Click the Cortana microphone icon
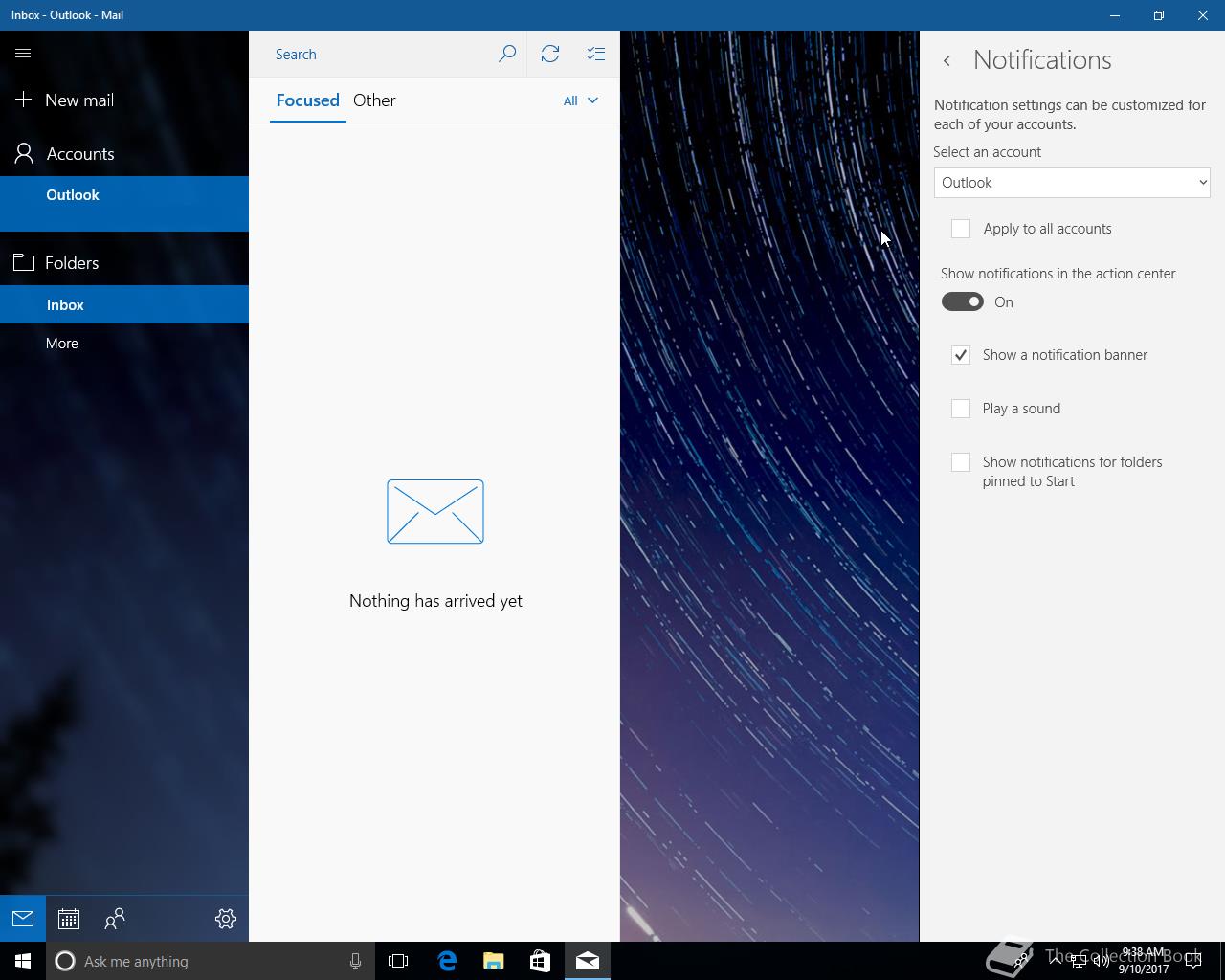 355,961
